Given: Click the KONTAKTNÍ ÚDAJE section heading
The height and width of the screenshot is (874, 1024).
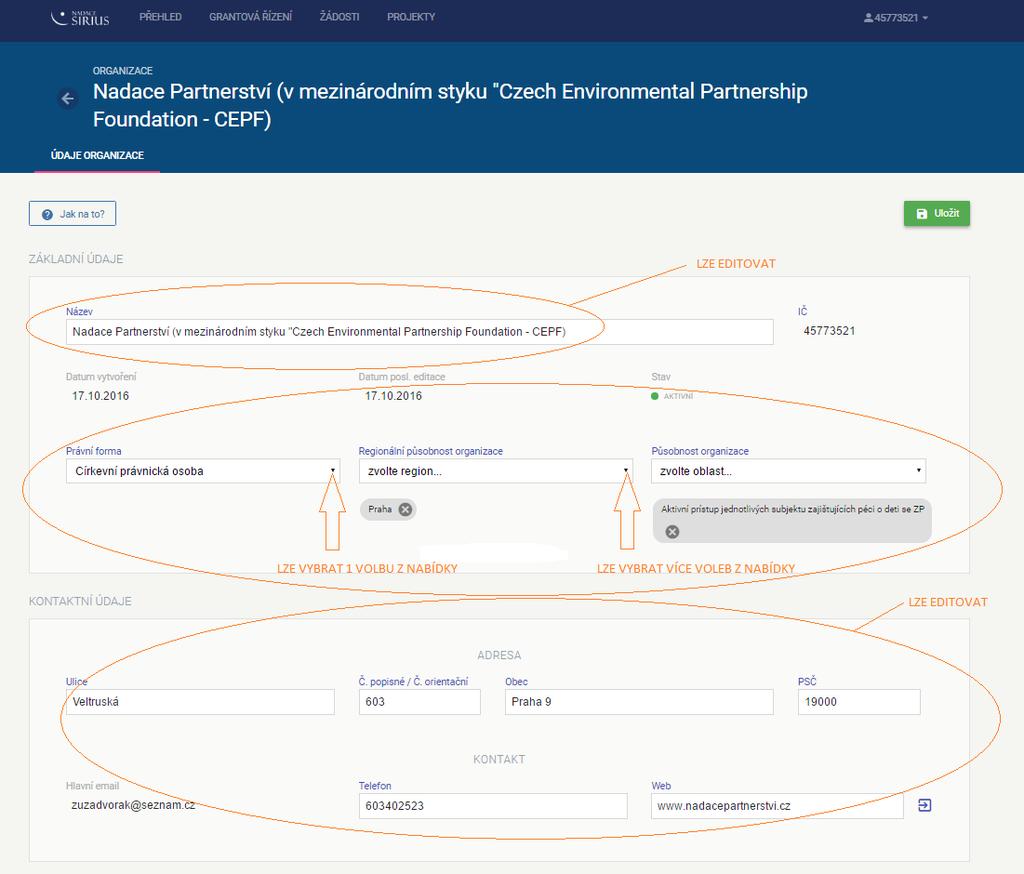Looking at the screenshot, I should point(80,602).
